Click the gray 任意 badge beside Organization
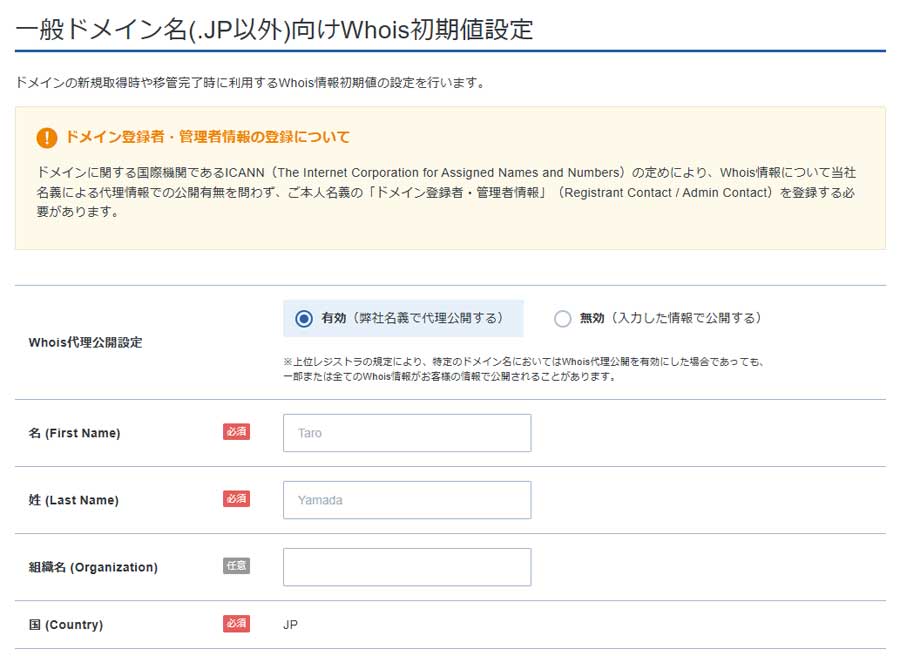Image resolution: width=900 pixels, height=656 pixels. point(236,565)
